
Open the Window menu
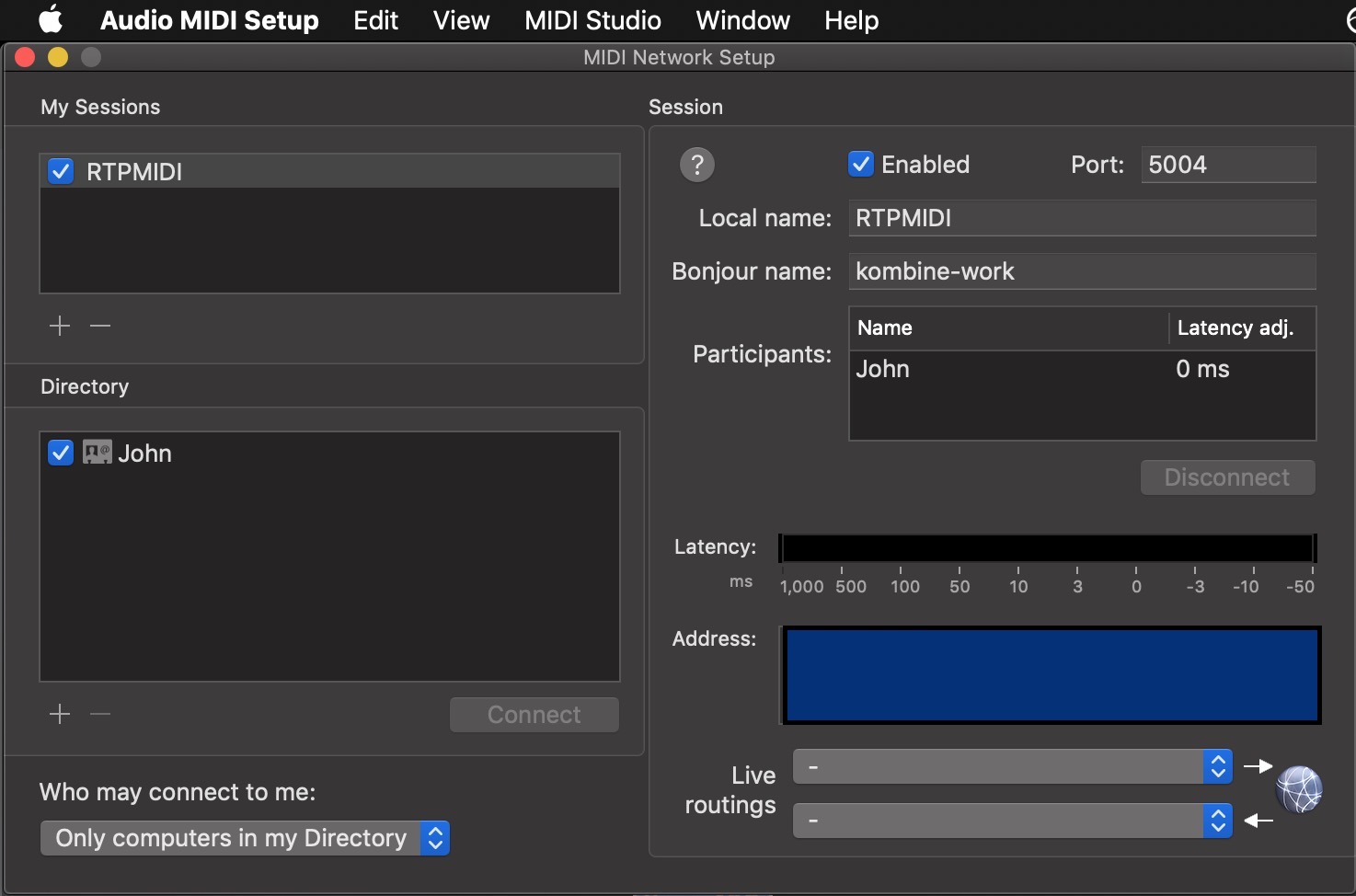[x=742, y=20]
